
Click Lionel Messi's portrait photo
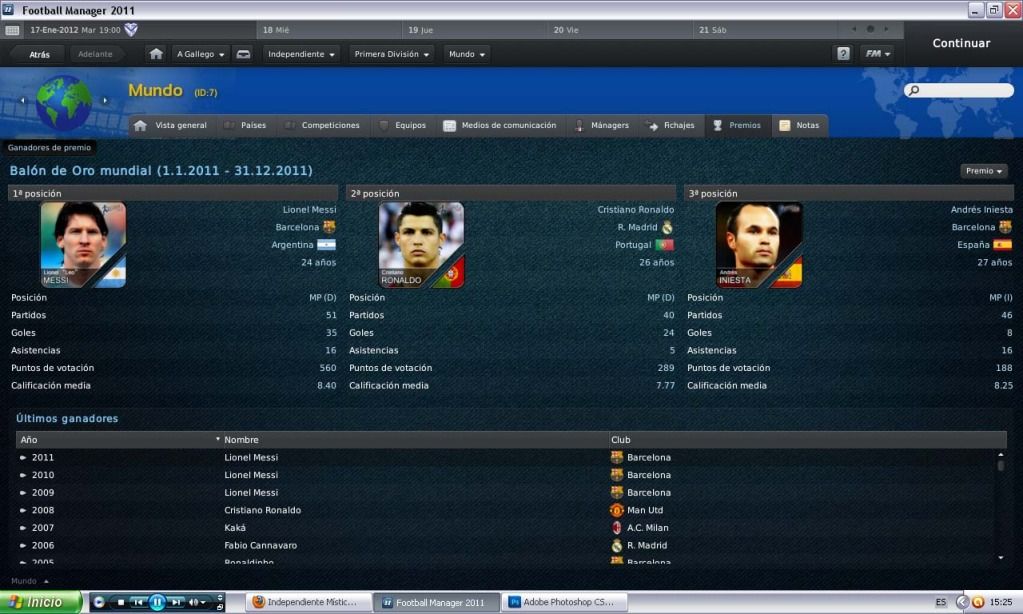click(x=84, y=245)
